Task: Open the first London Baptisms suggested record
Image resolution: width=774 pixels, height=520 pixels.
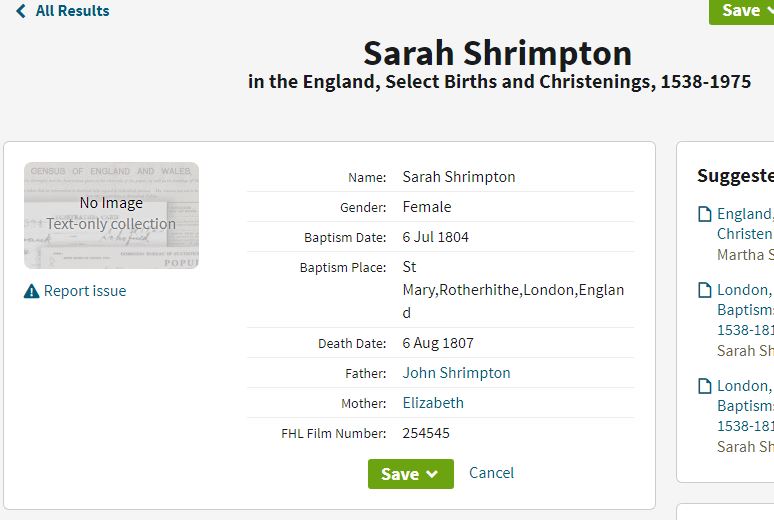Action: [x=745, y=310]
